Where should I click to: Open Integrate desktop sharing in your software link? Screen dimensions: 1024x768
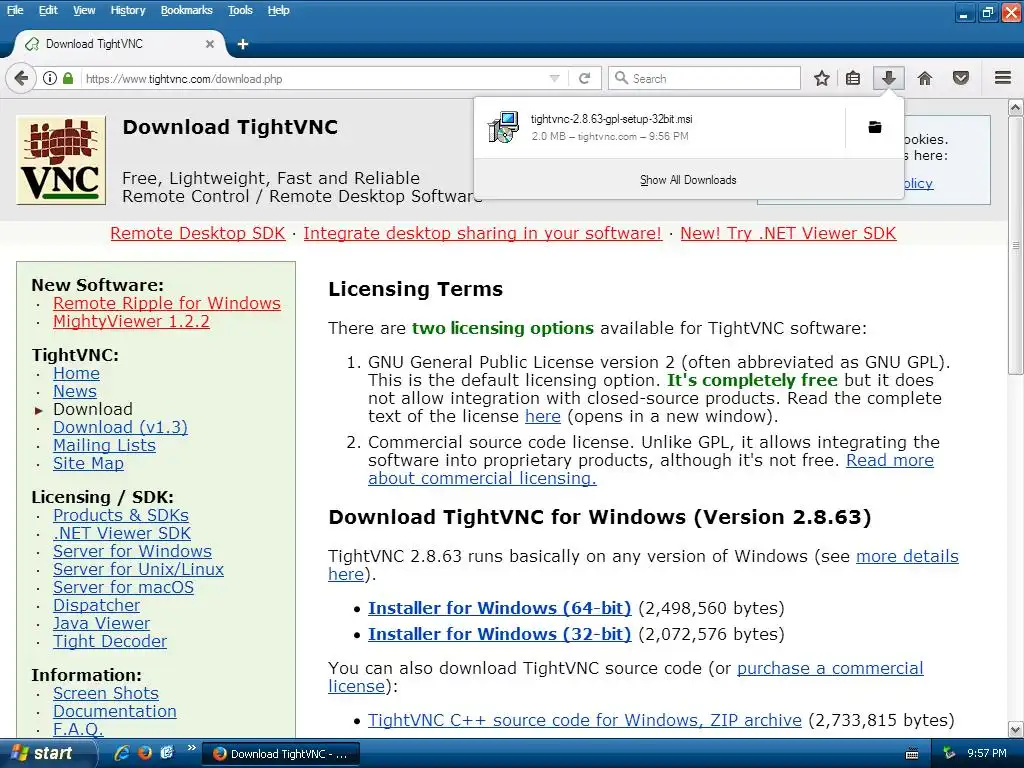[482, 233]
